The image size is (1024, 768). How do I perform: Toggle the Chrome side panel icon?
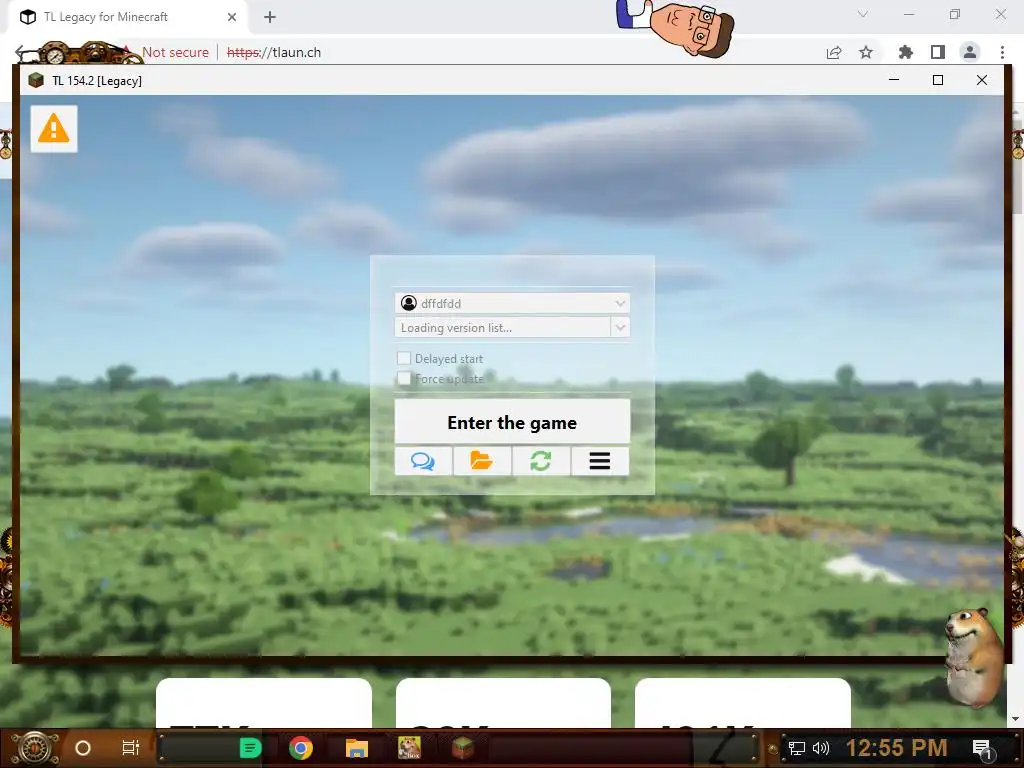938,52
